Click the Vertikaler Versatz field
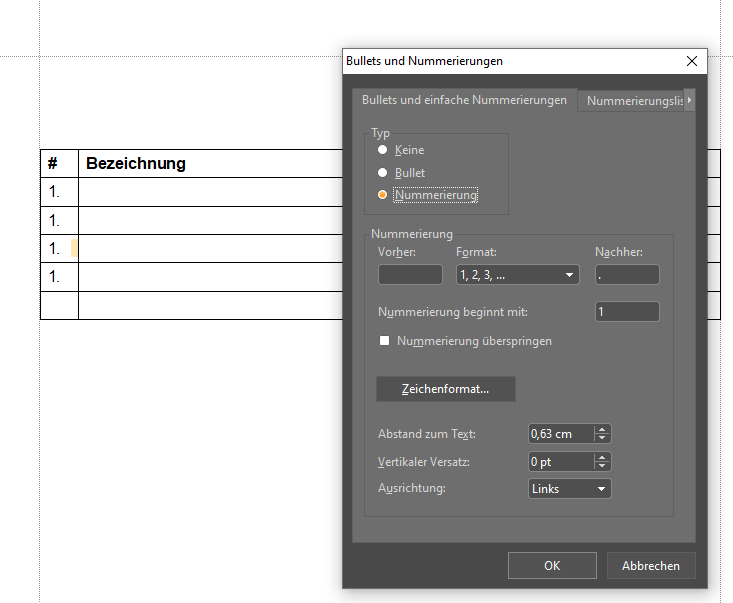733x603 pixels. [x=561, y=462]
